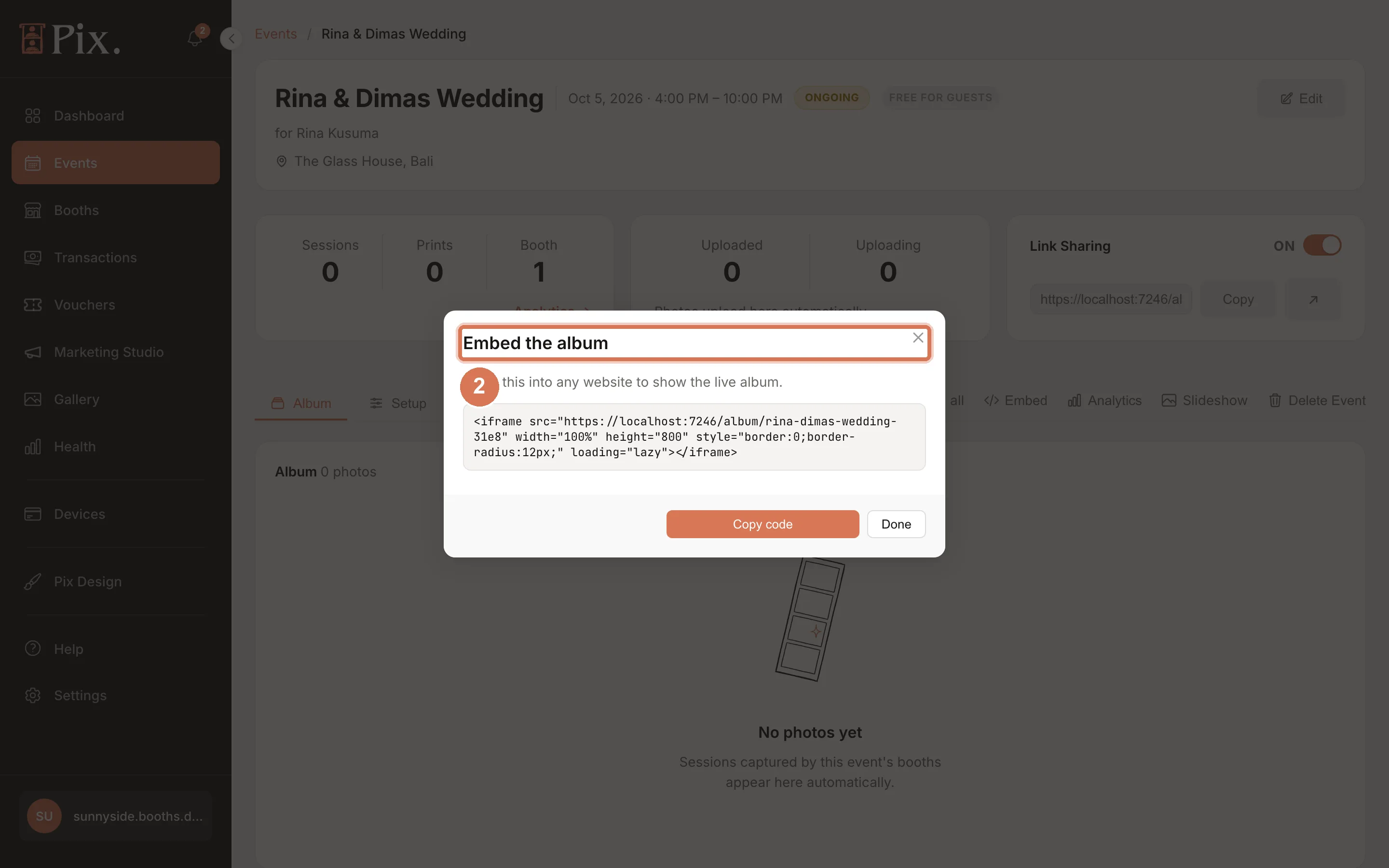Open the sunnyside.booths account menu
Viewport: 1389px width, 868px height.
tap(115, 816)
